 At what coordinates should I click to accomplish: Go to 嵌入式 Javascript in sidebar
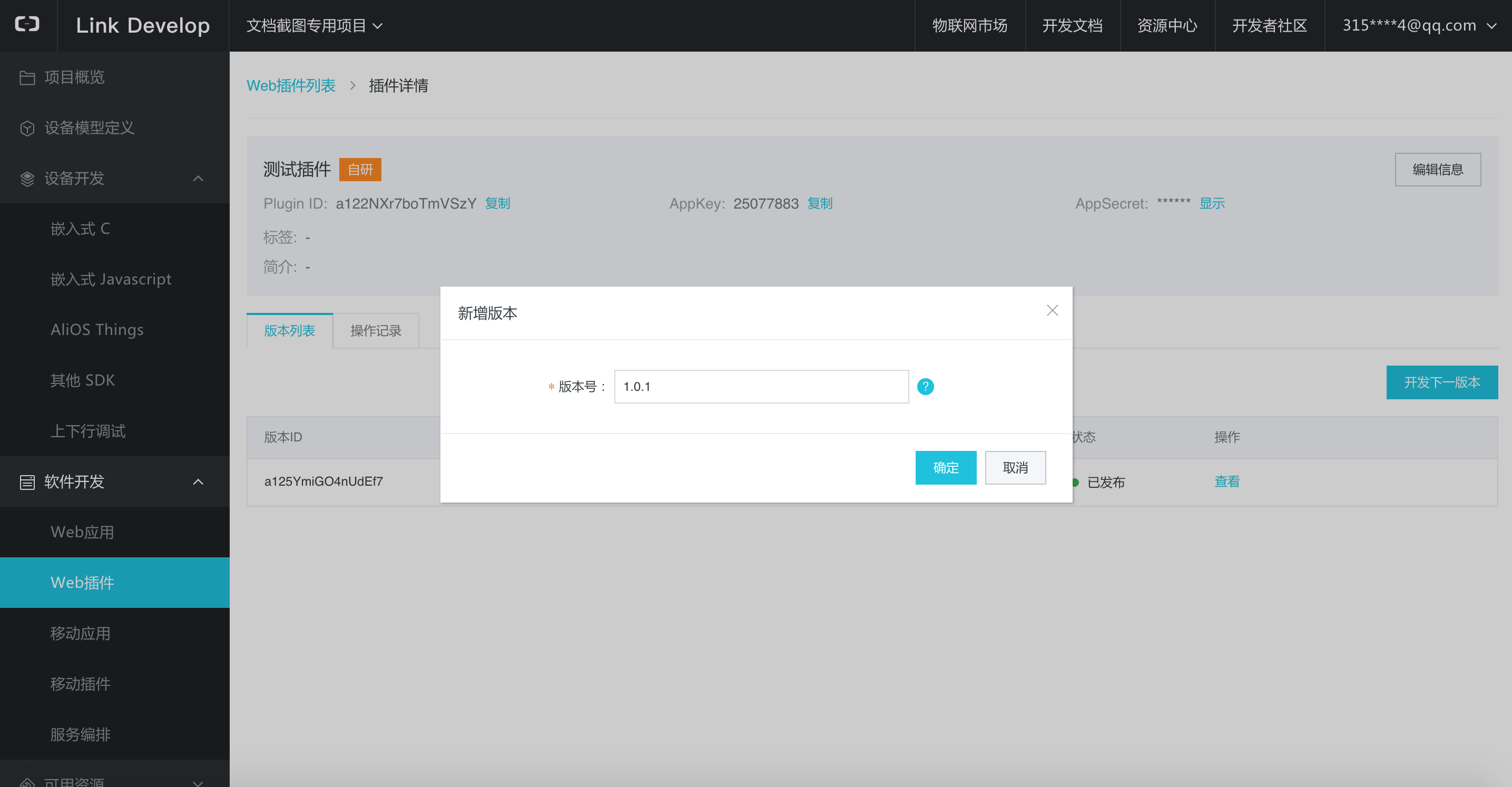(114, 279)
